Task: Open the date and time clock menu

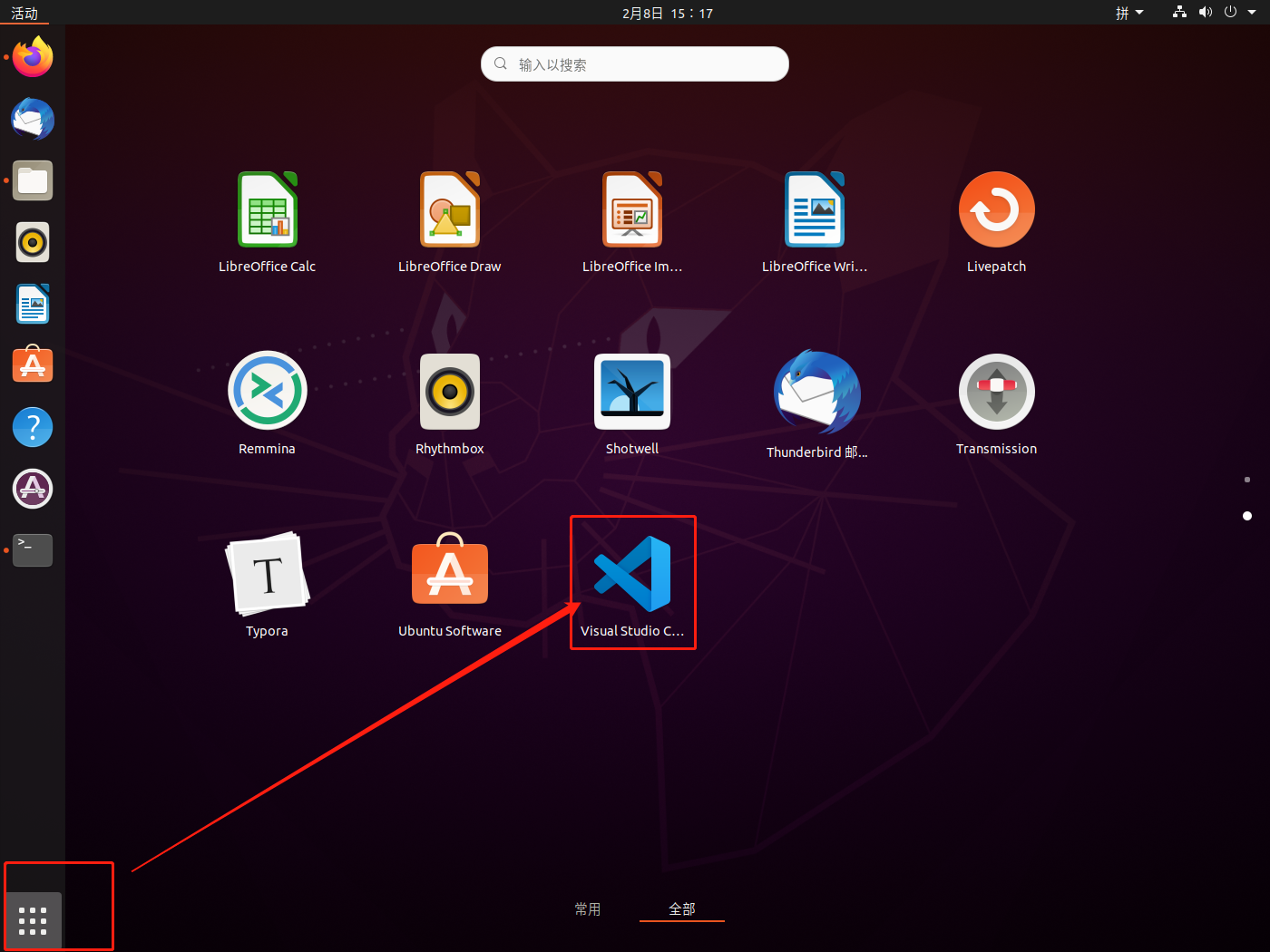Action: pyautogui.click(x=668, y=13)
